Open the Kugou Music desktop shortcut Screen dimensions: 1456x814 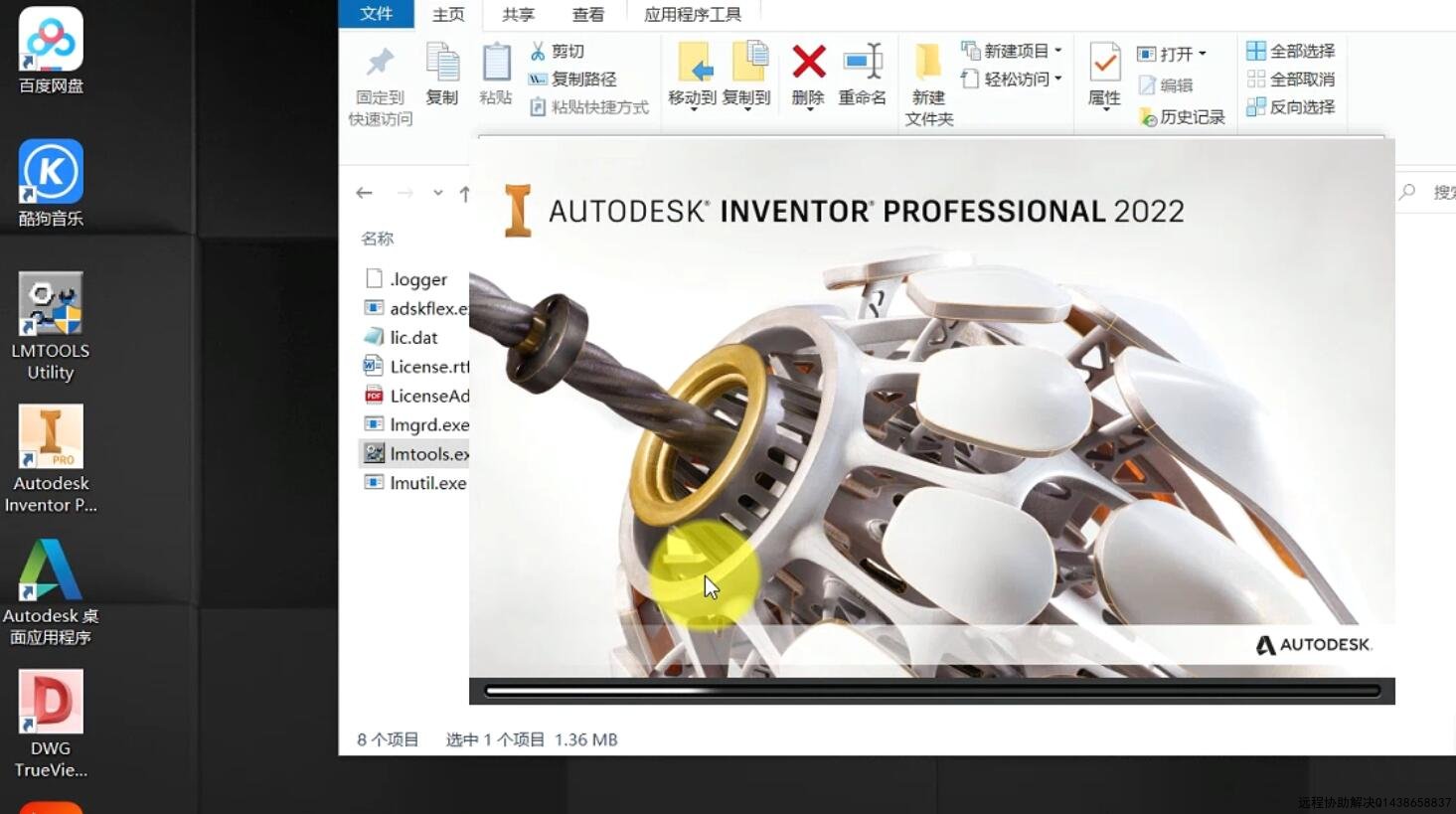51,184
